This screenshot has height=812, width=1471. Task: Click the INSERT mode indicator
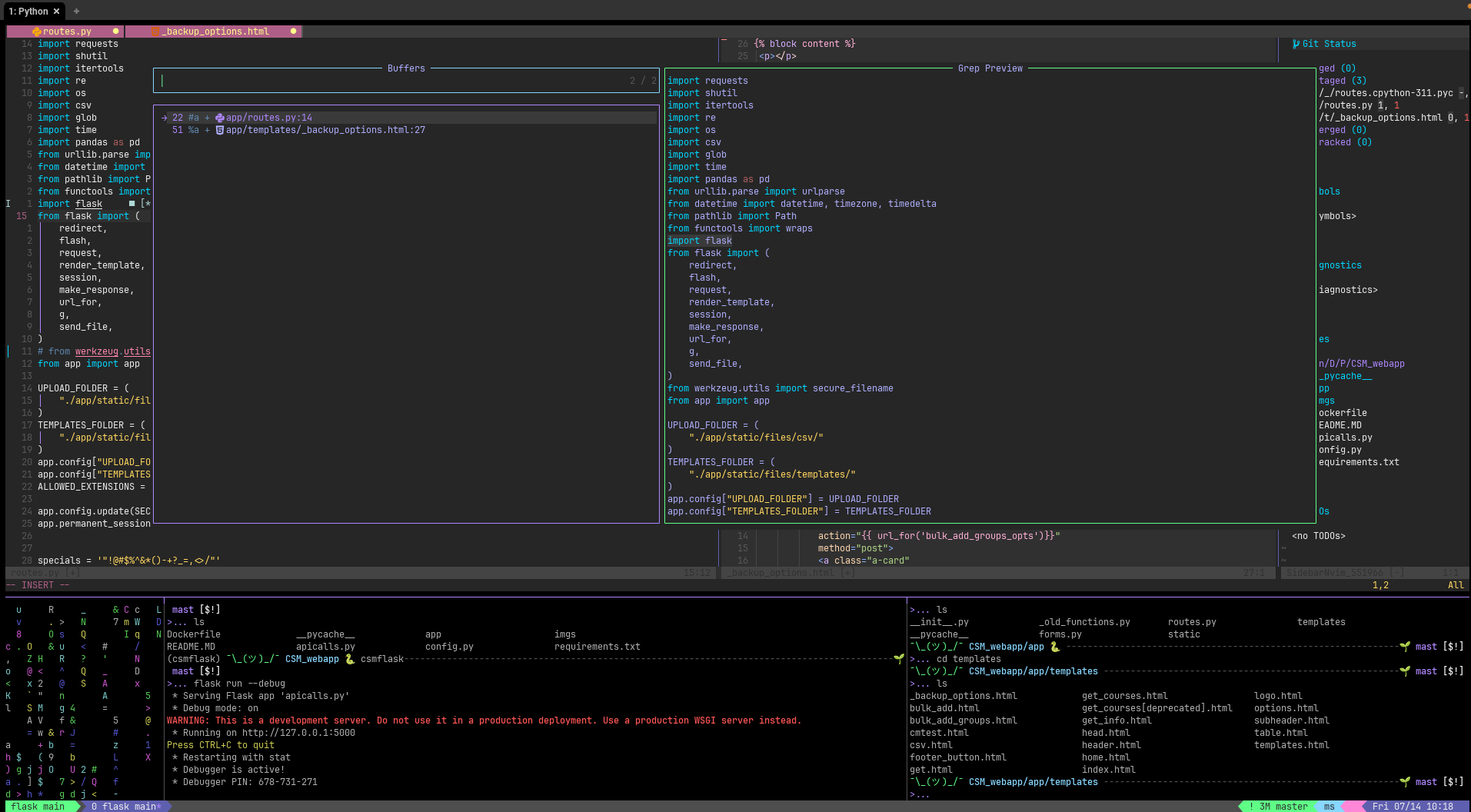38,585
